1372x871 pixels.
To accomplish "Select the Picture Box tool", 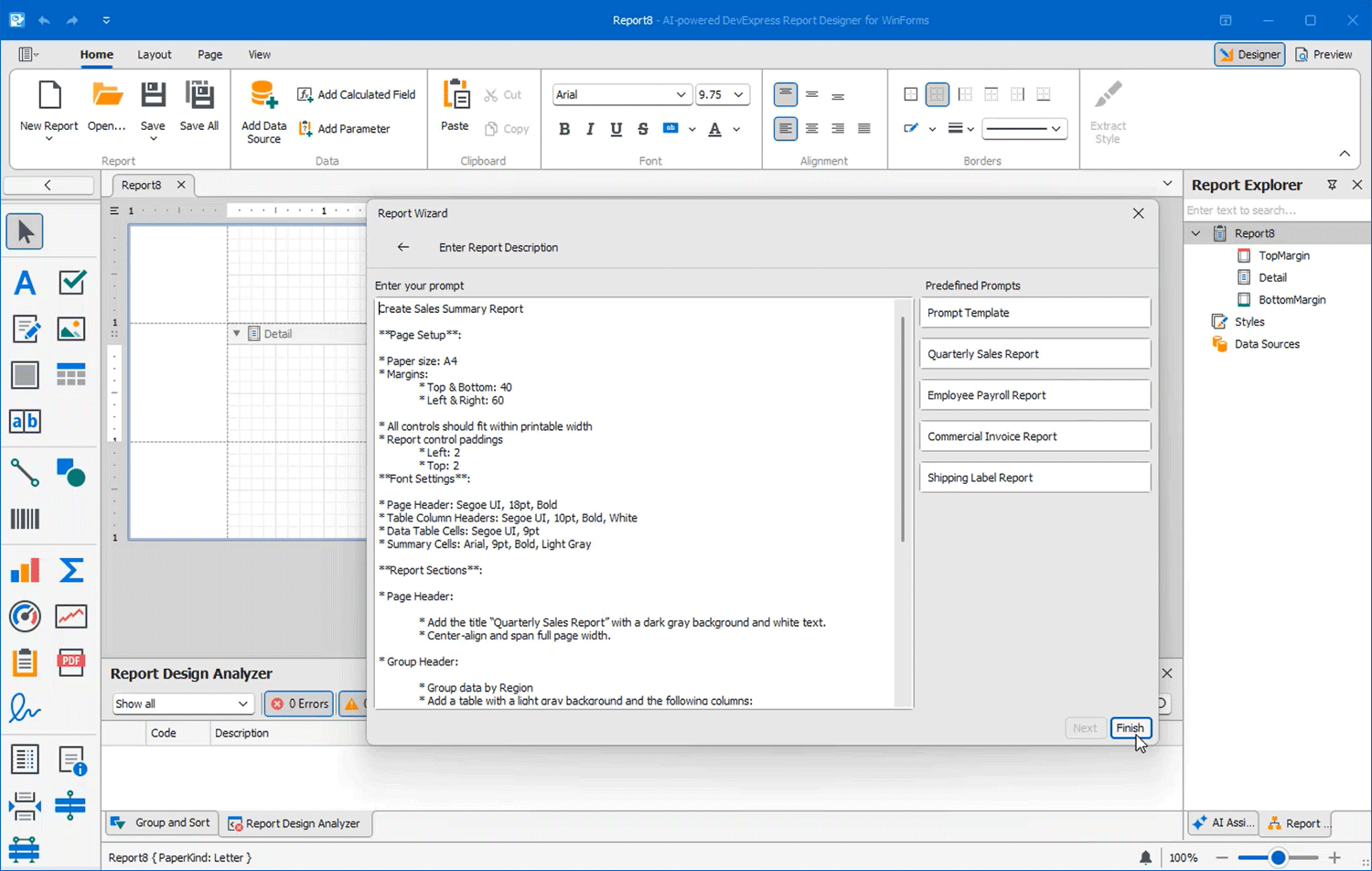I will coord(70,328).
